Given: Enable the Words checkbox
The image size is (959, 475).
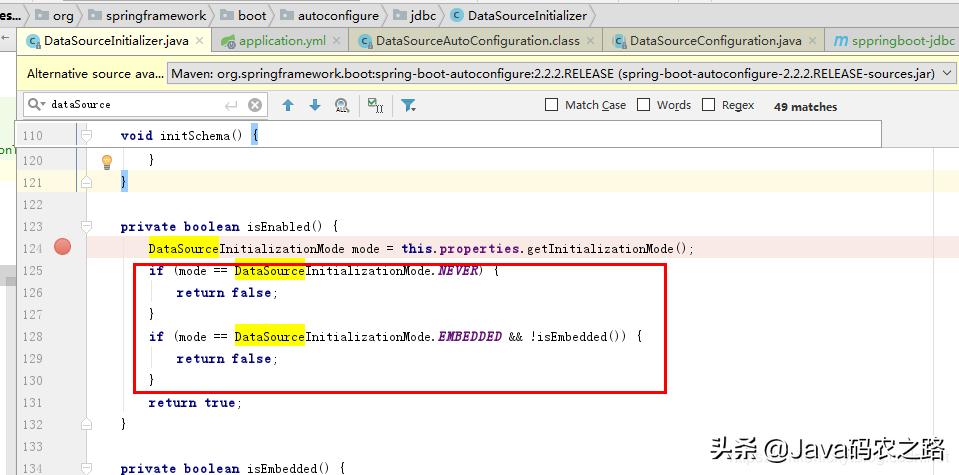Looking at the screenshot, I should tap(643, 105).
